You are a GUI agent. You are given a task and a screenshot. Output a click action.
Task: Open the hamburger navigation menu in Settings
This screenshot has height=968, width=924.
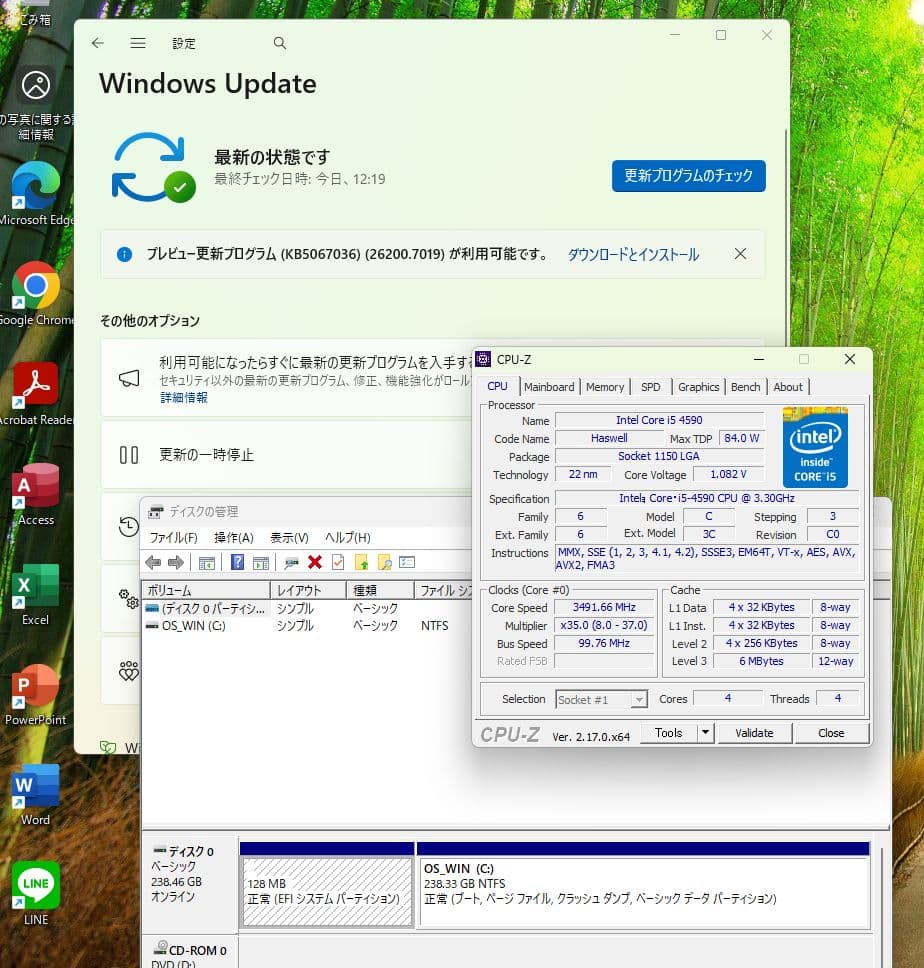[138, 43]
